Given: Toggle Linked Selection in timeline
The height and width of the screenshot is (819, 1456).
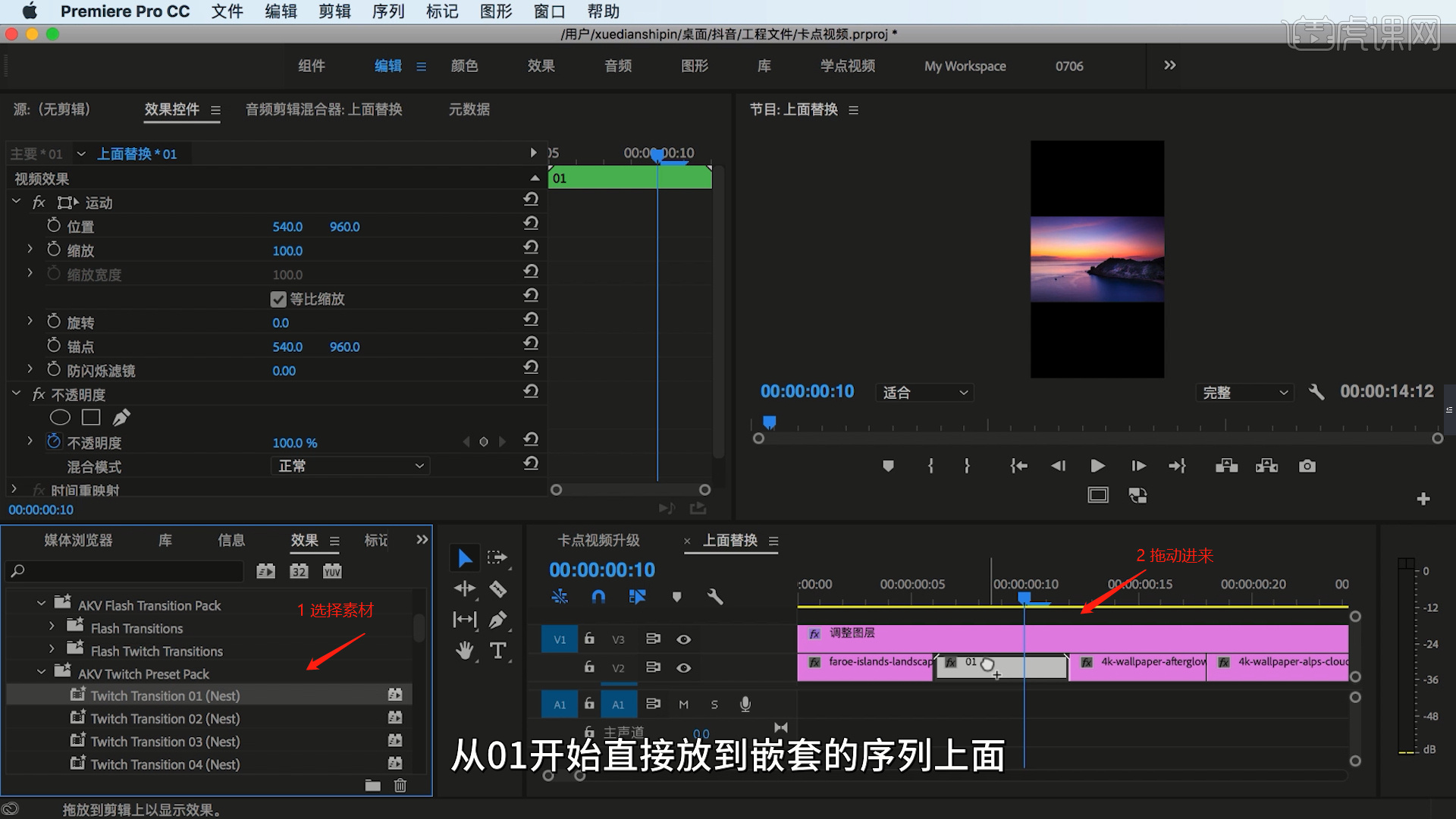Looking at the screenshot, I should [x=637, y=597].
